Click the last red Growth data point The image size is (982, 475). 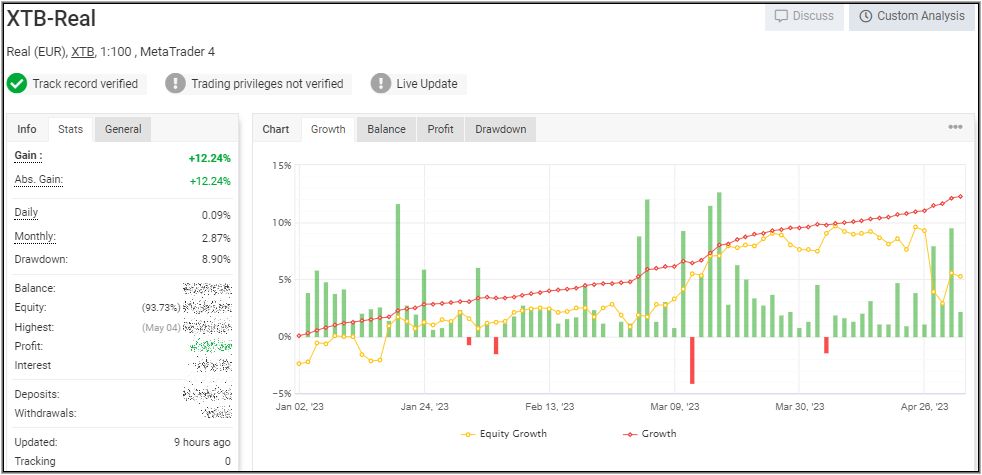961,196
